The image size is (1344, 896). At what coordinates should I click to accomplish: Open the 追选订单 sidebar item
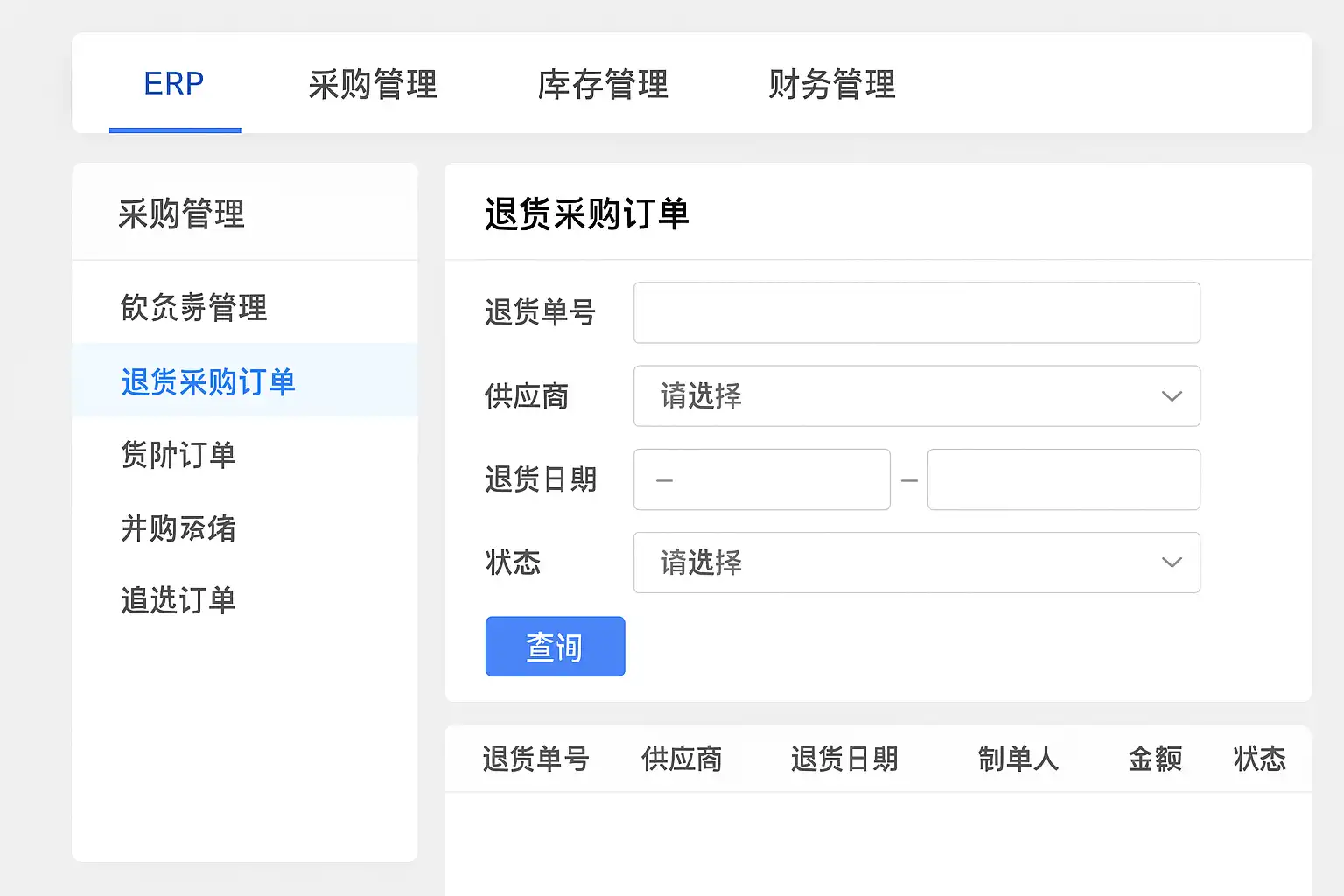click(178, 600)
